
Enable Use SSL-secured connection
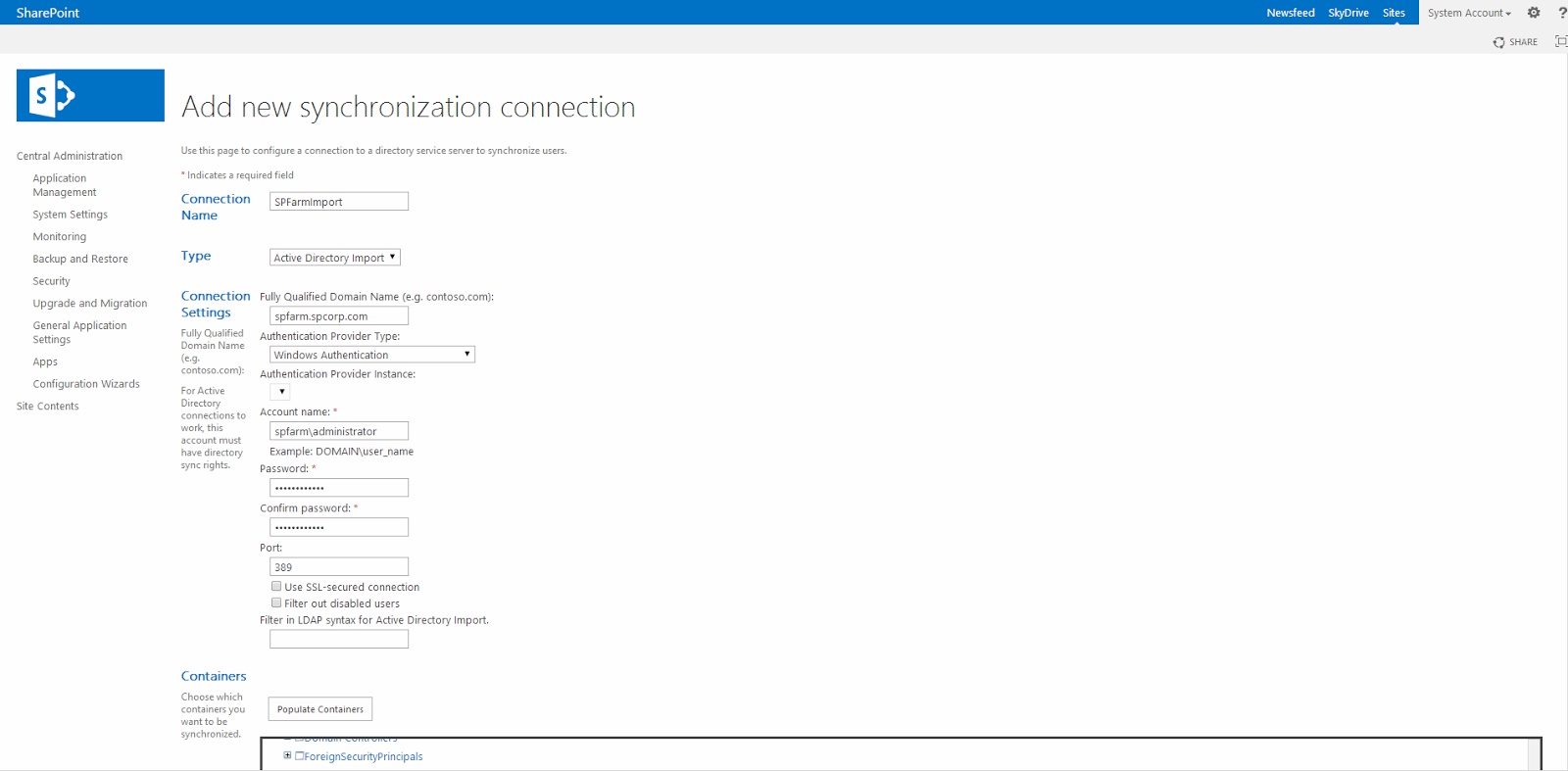(x=276, y=587)
